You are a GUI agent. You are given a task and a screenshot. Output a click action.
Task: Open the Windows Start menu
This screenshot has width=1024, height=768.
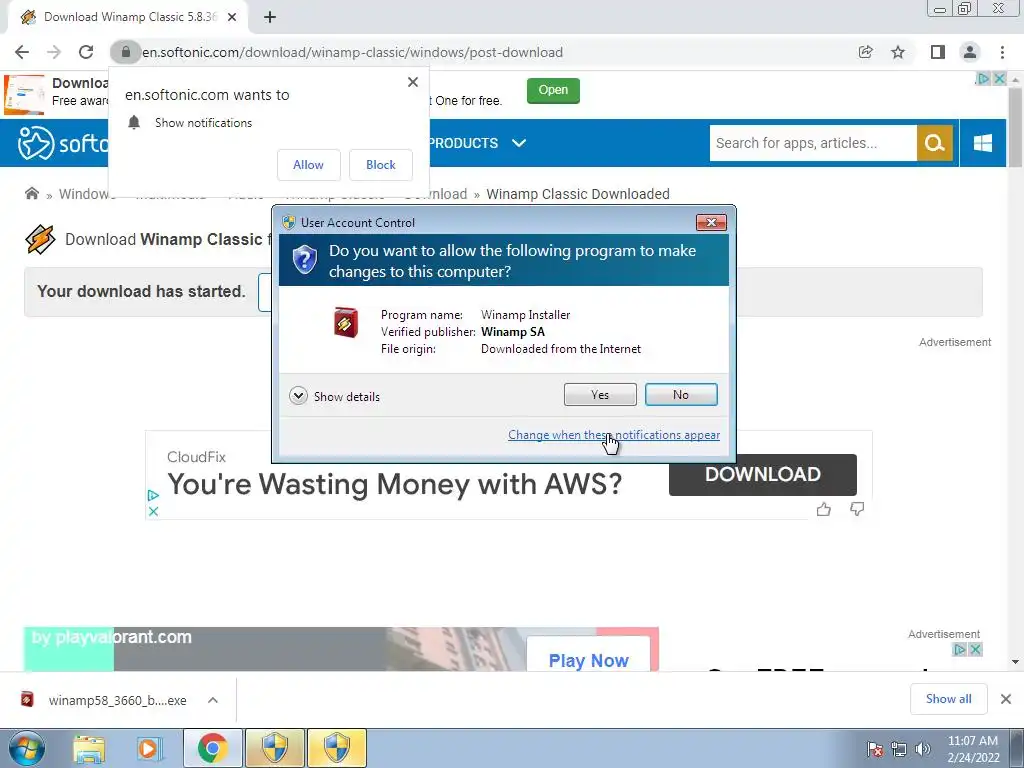[x=27, y=748]
